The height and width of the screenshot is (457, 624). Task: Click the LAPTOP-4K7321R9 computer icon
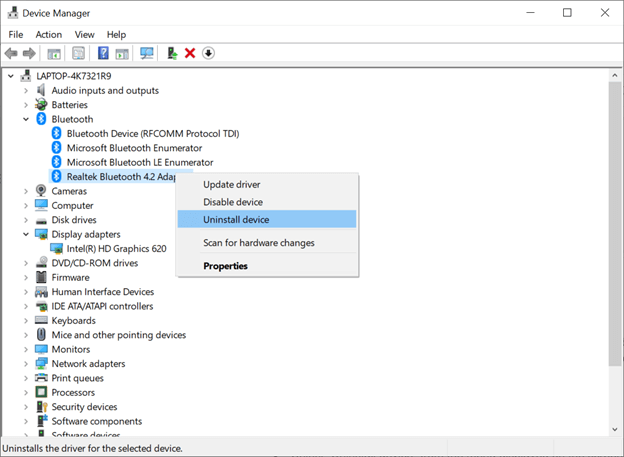(x=26, y=76)
